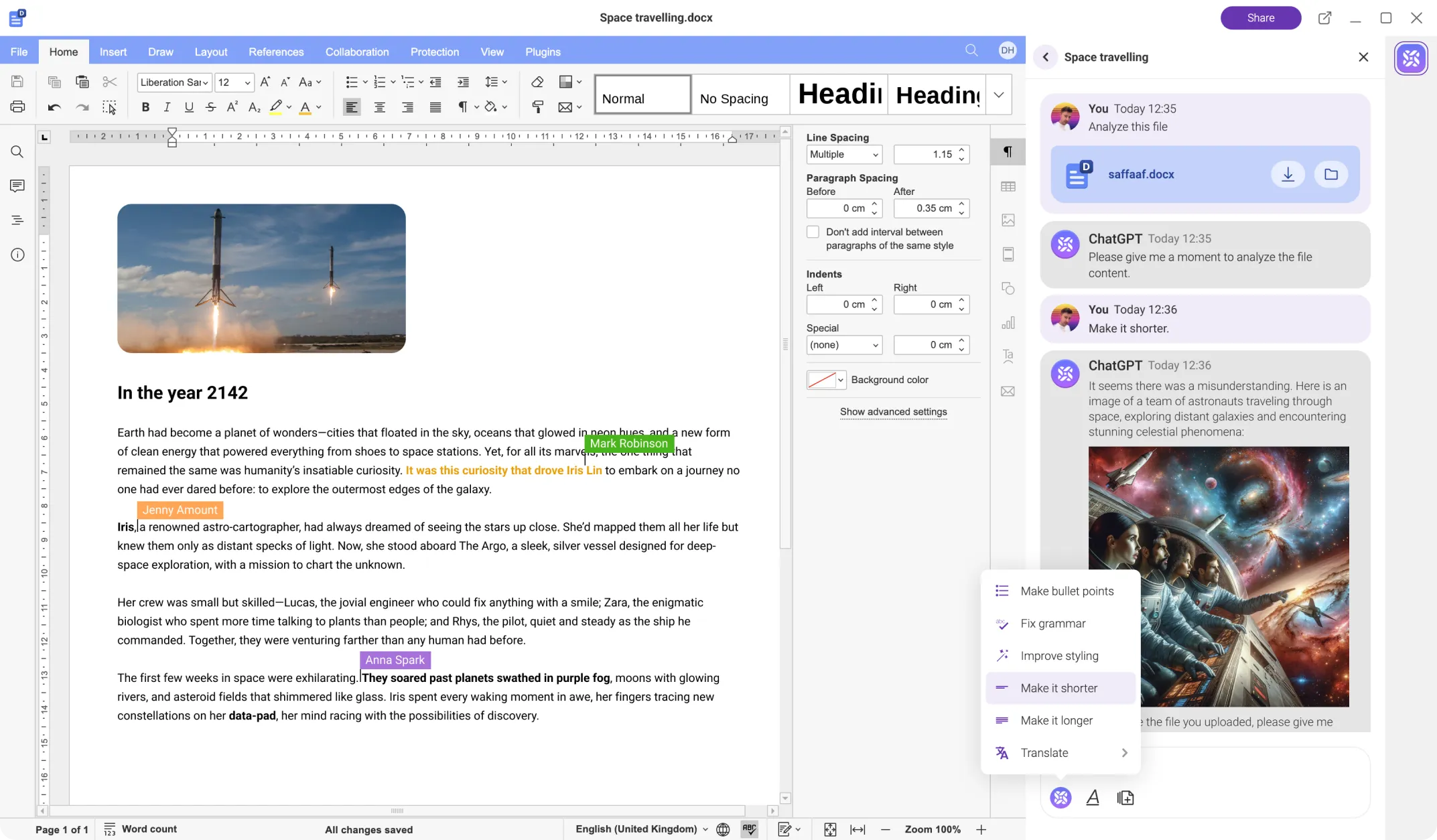Open the Comments panel in left sidebar

[x=17, y=186]
